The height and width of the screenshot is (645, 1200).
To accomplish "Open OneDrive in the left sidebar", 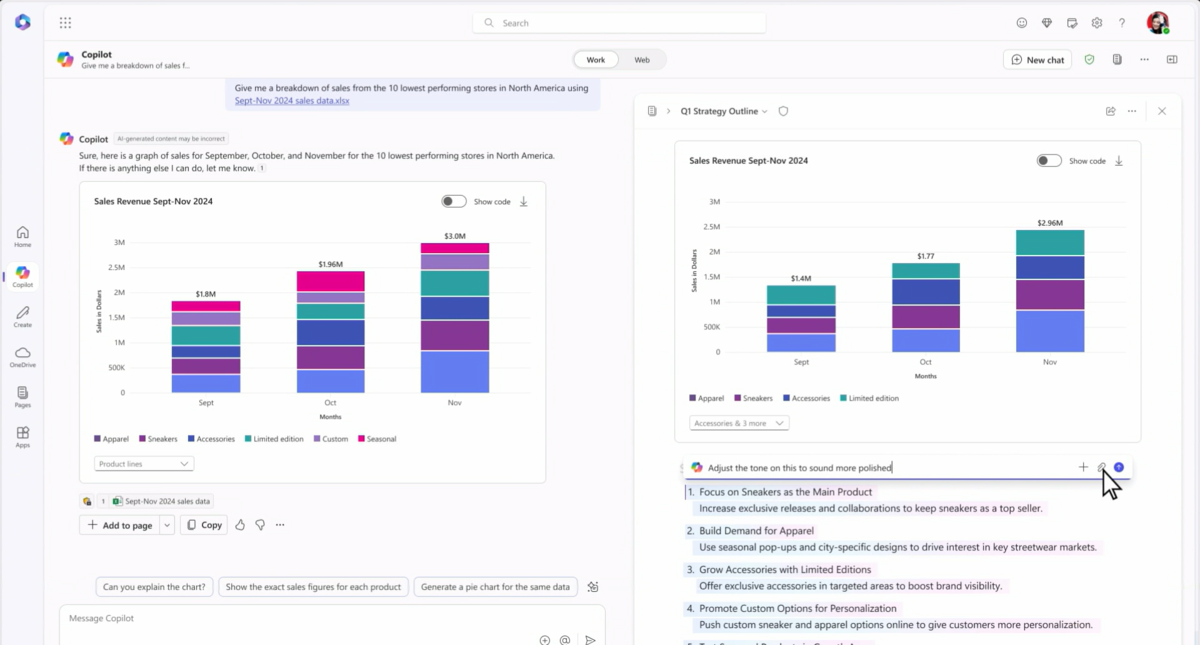I will pyautogui.click(x=22, y=357).
